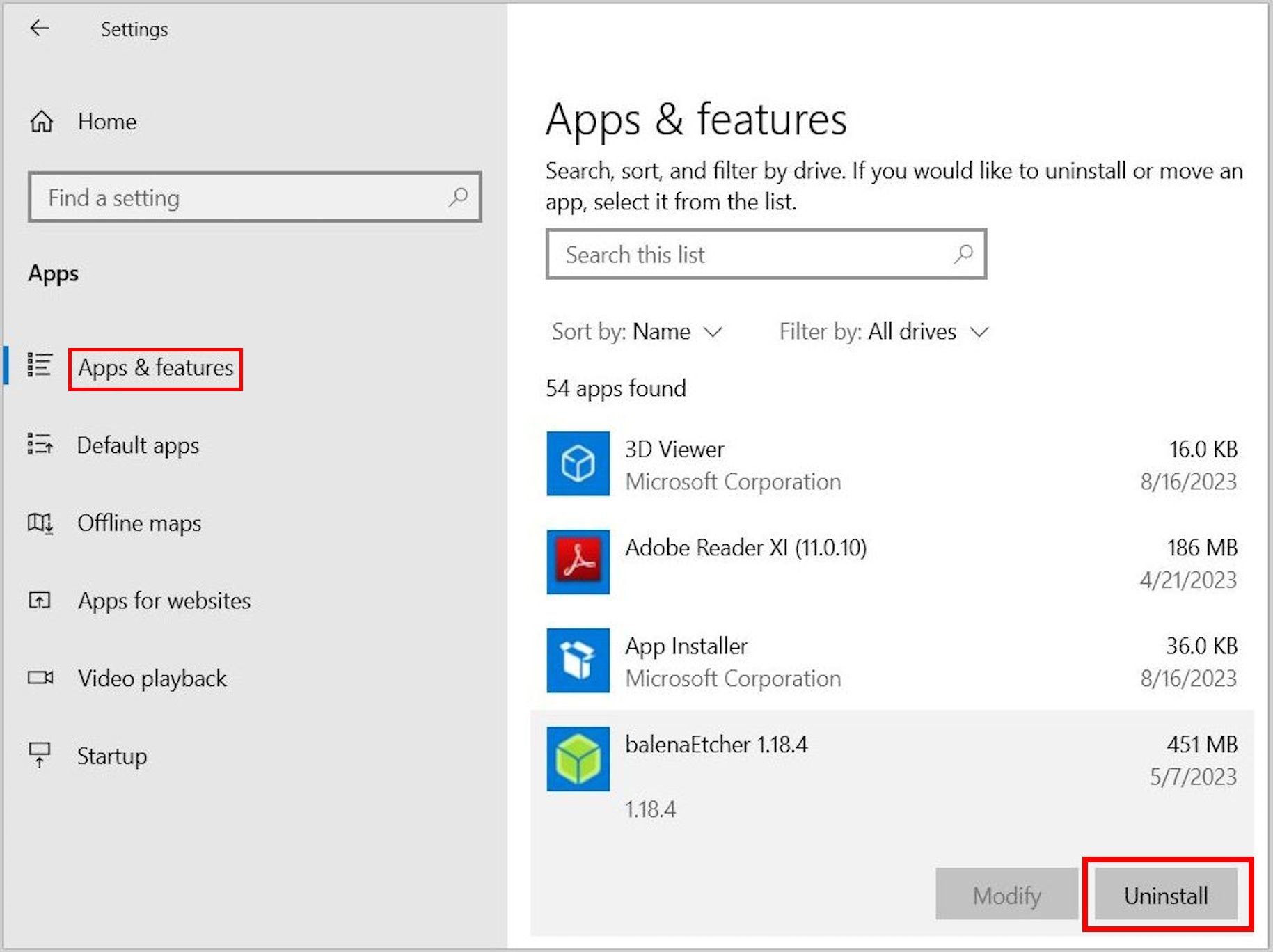Select the 3D Viewer app name
The image size is (1273, 952).
pos(674,450)
